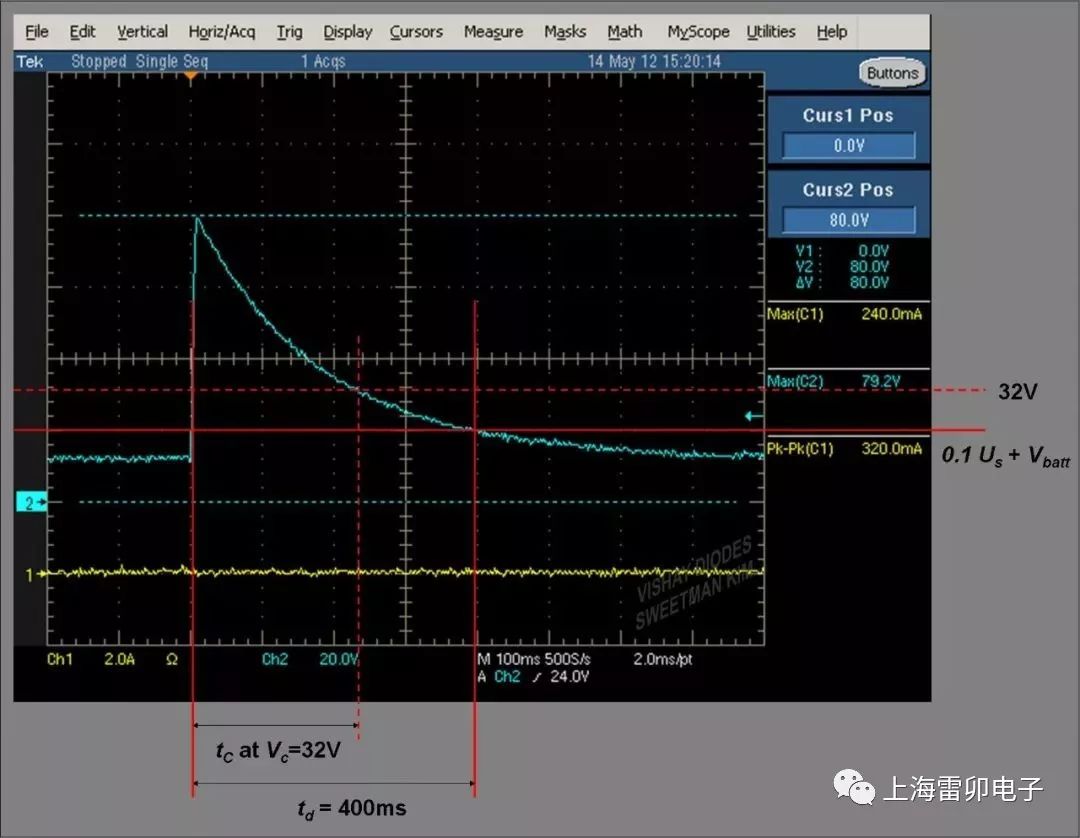Click the Tek logo label
This screenshot has width=1080, height=838.
30,61
